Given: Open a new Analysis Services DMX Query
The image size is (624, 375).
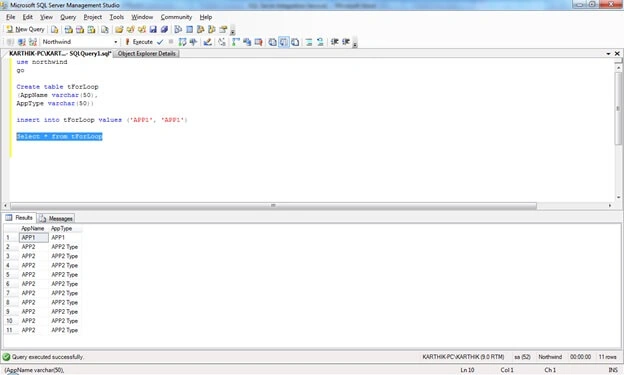Looking at the screenshot, I should (80, 29).
